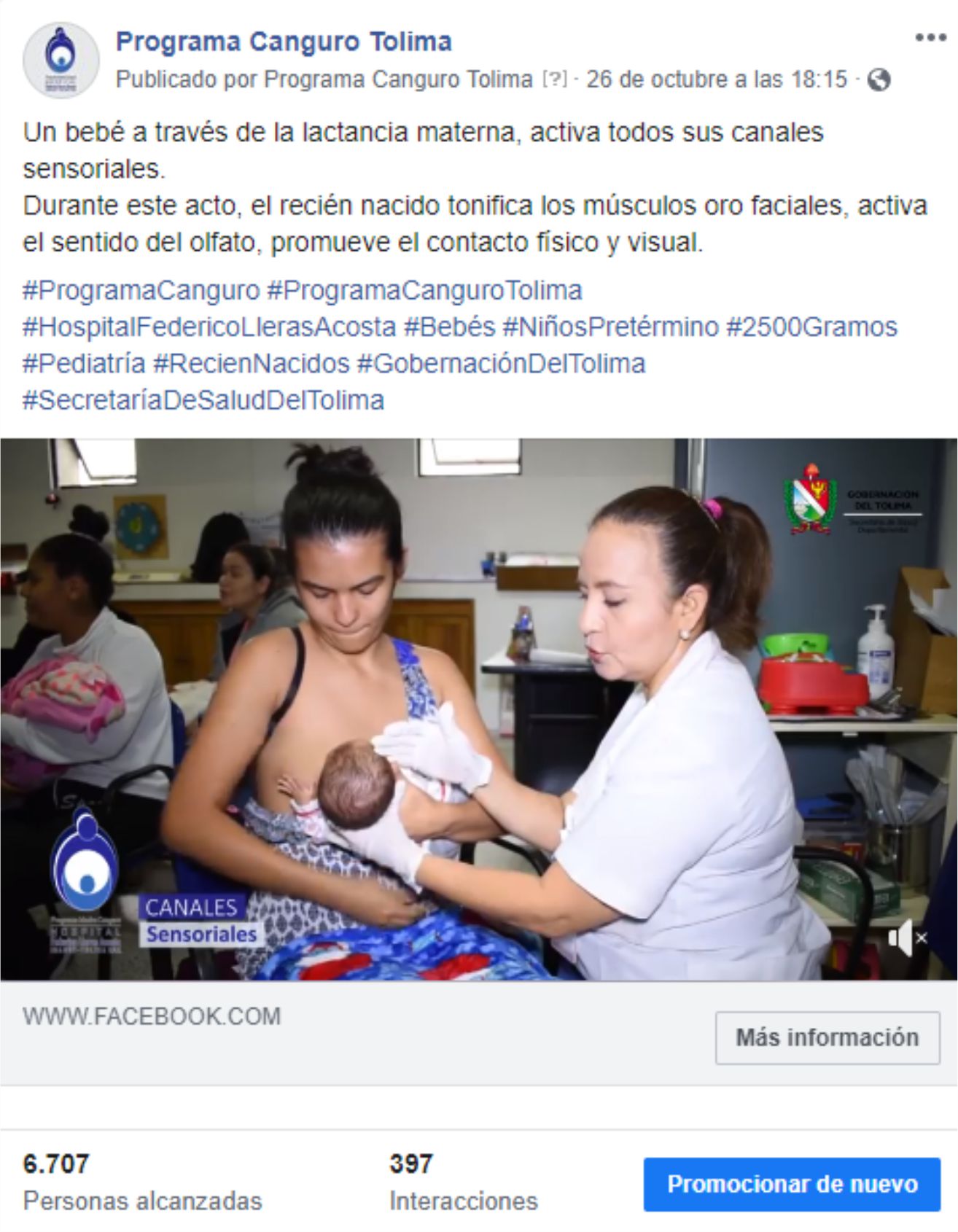This screenshot has height=1232, width=958.
Task: Open the #SecretaríaDeSaludDelTolima hashtag
Action: (x=203, y=400)
